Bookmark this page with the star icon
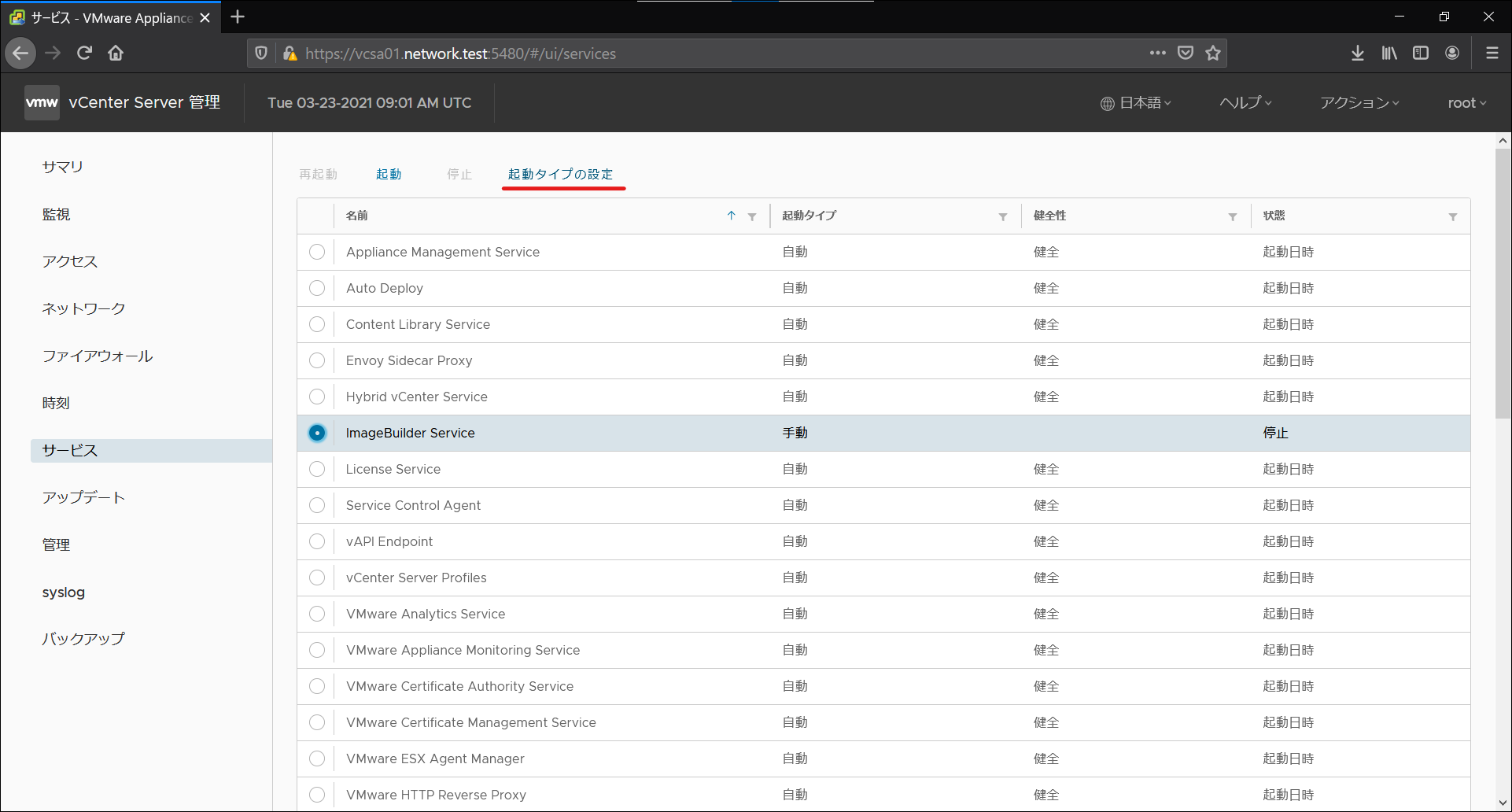Screen dimensions: 1512x812 pyautogui.click(x=1213, y=54)
